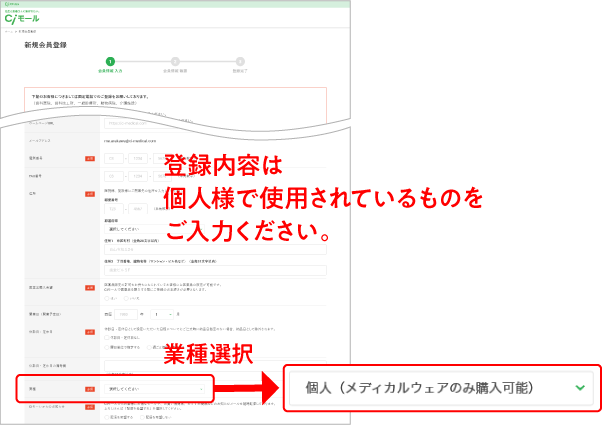This screenshot has width=610, height=425.
Task: Click the address line 1 input field
Action: click(x=215, y=249)
